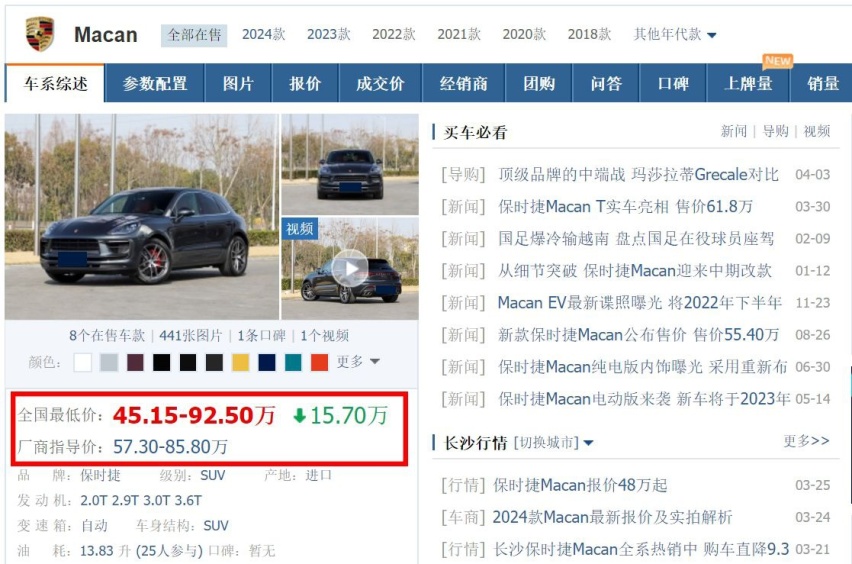This screenshot has width=852, height=564.
Task: Expand the 其他年代款 dropdown
Action: [675, 35]
